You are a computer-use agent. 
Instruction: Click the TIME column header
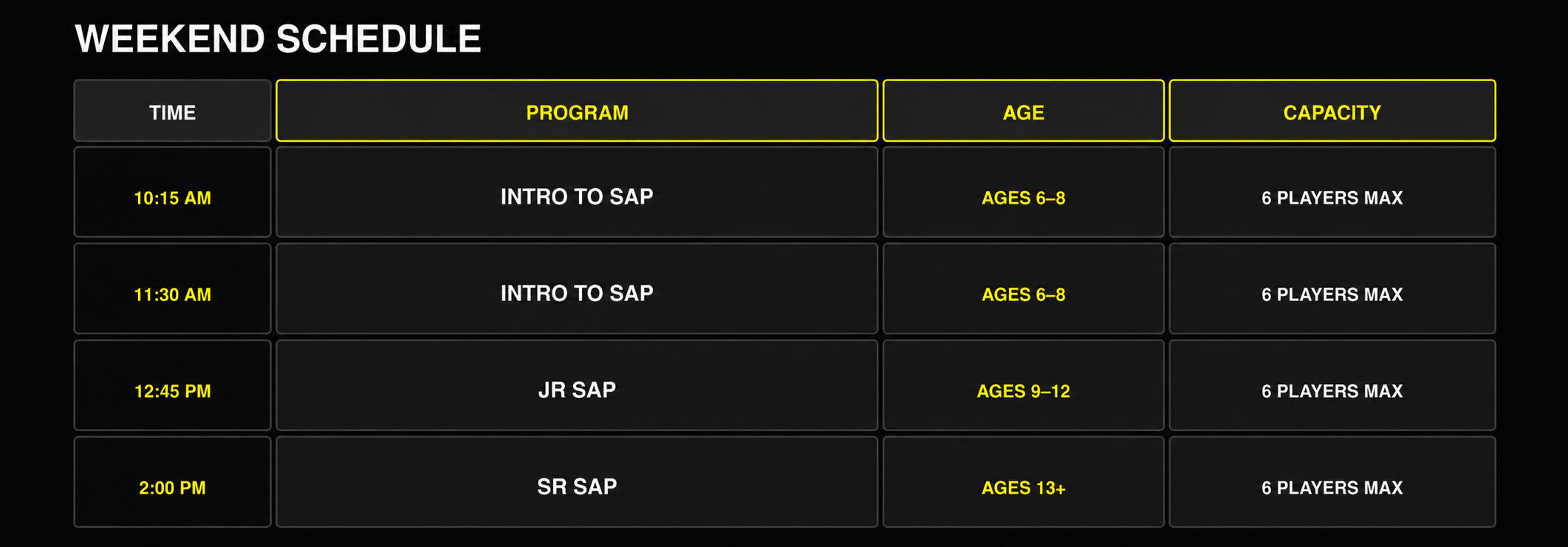[172, 111]
